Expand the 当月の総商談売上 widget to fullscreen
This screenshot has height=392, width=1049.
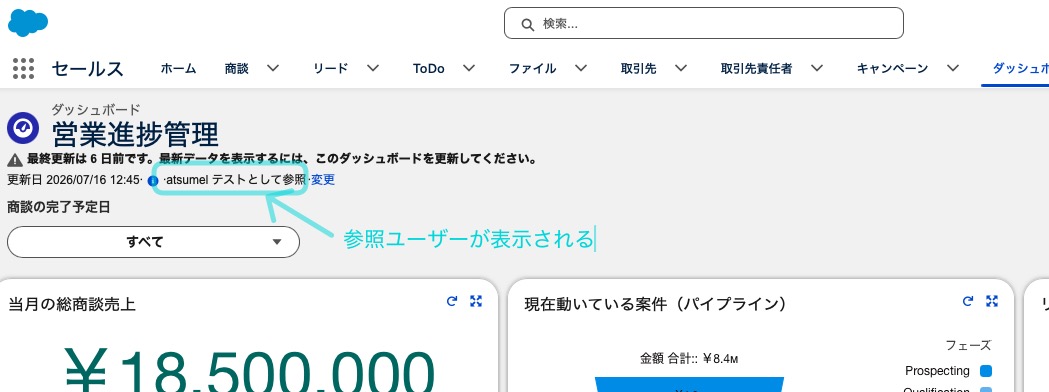(x=476, y=301)
